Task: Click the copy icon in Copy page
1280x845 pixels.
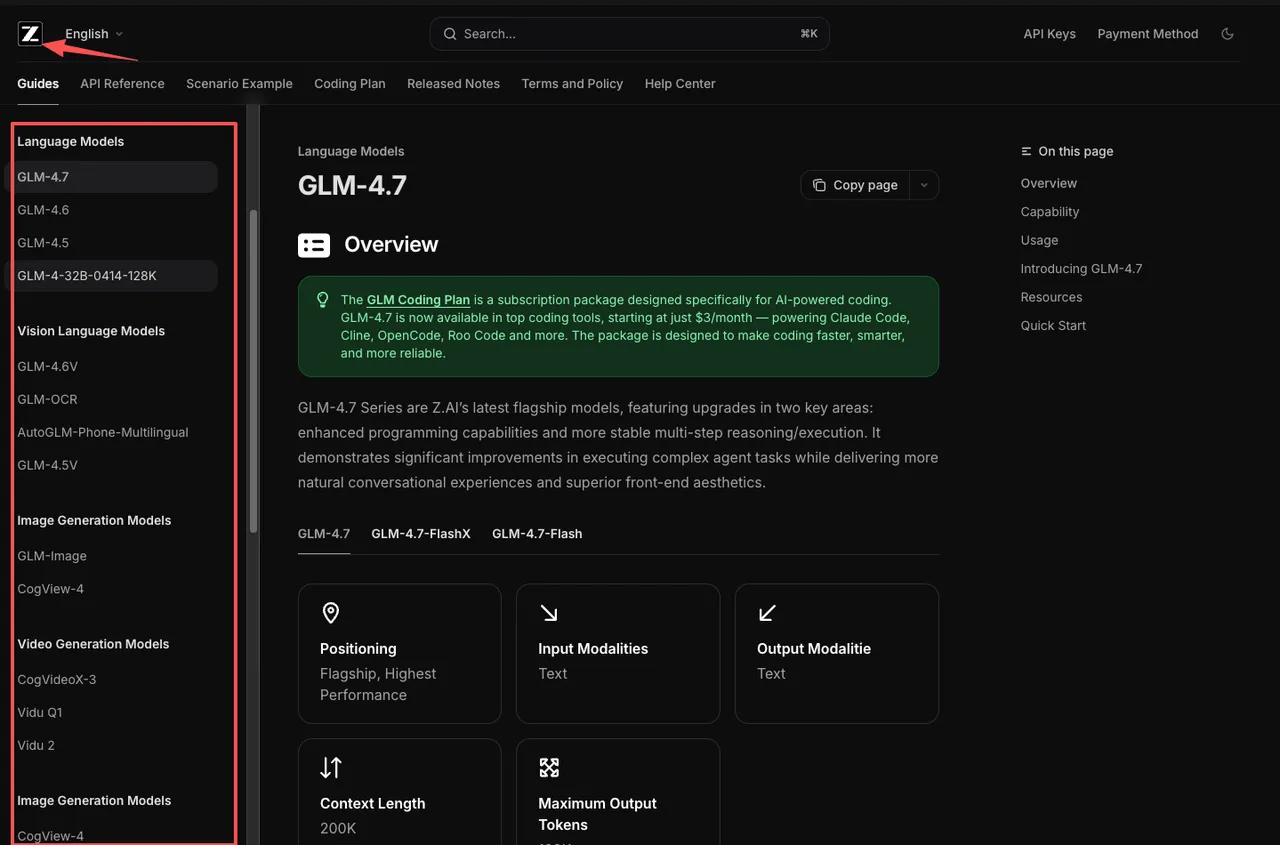Action: pos(819,185)
